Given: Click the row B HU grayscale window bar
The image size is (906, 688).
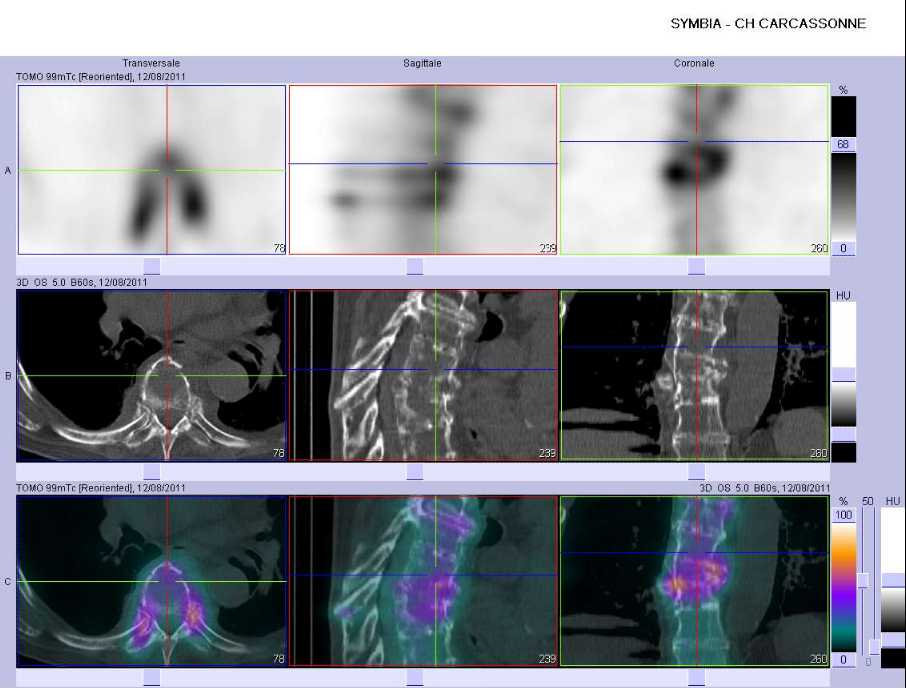Looking at the screenshot, I should pyautogui.click(x=843, y=404).
